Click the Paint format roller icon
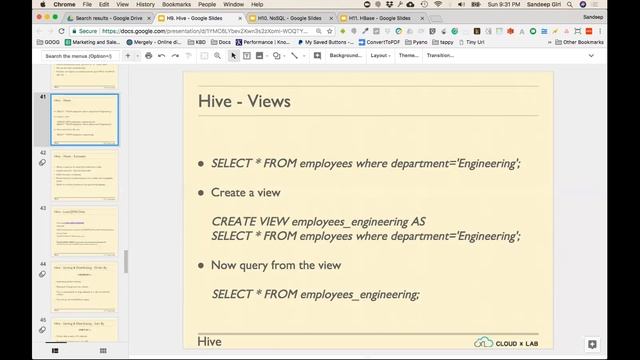640x360 pixels. [x=189, y=56]
